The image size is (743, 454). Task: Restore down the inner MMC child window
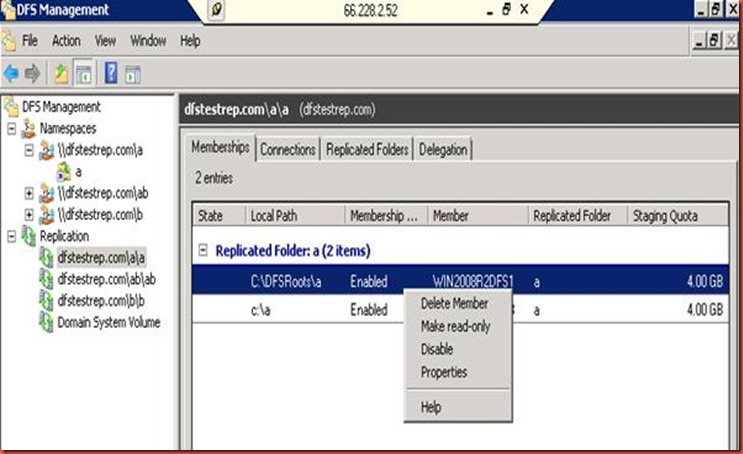click(714, 41)
